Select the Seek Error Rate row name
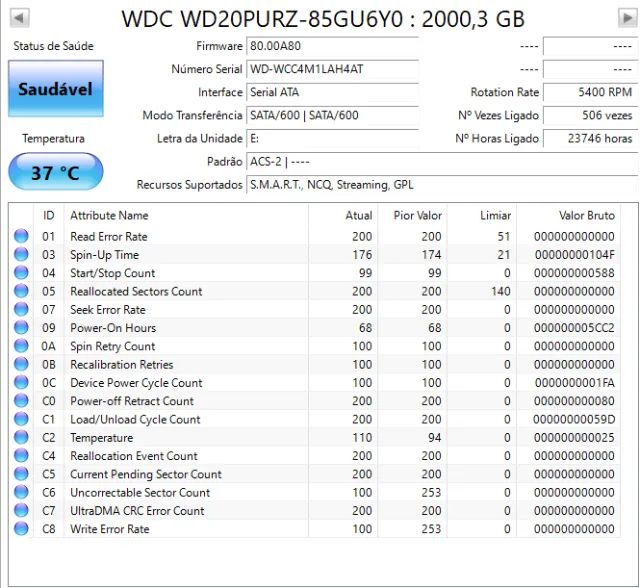Image resolution: width=640 pixels, height=588 pixels. (x=108, y=310)
